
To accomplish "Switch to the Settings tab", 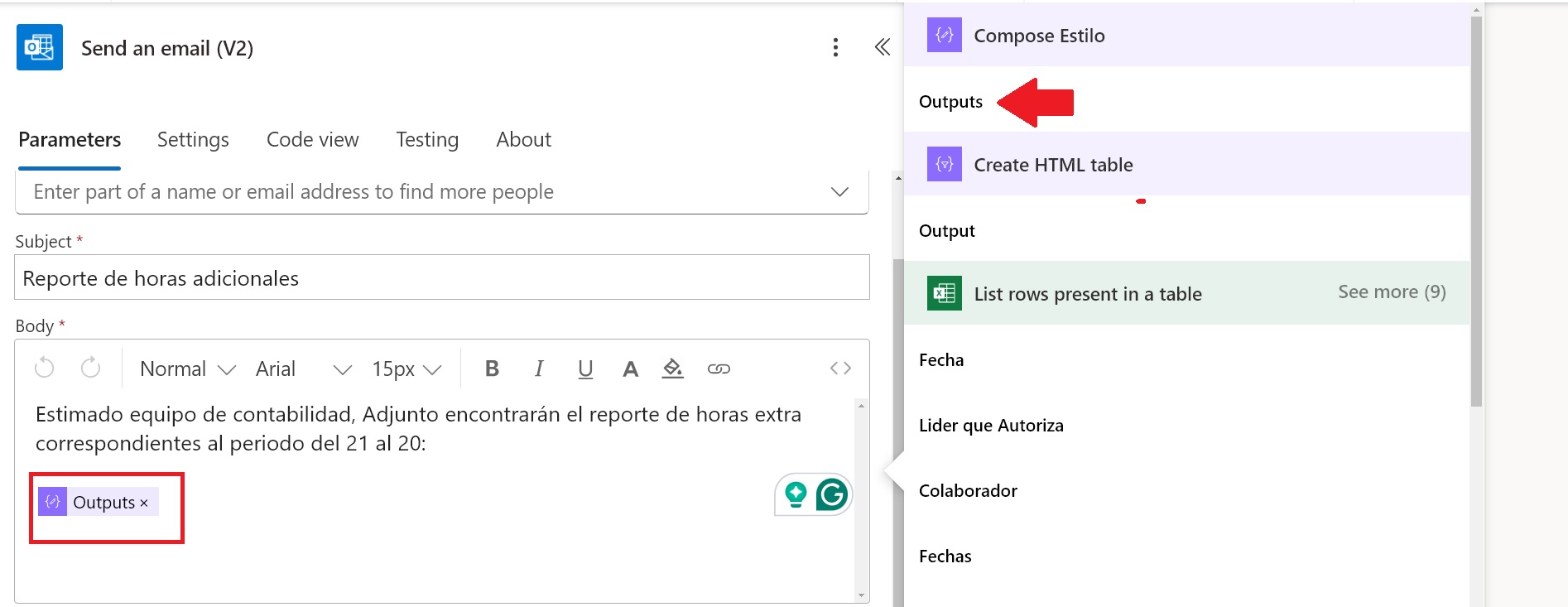I will click(193, 140).
